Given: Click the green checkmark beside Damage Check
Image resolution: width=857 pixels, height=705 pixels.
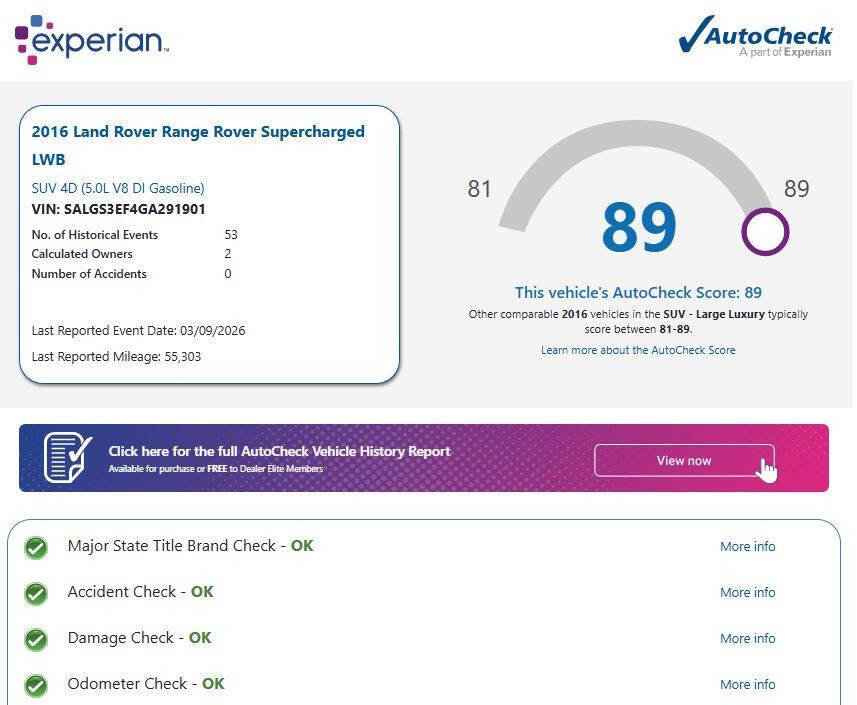Looking at the screenshot, I should pos(36,639).
